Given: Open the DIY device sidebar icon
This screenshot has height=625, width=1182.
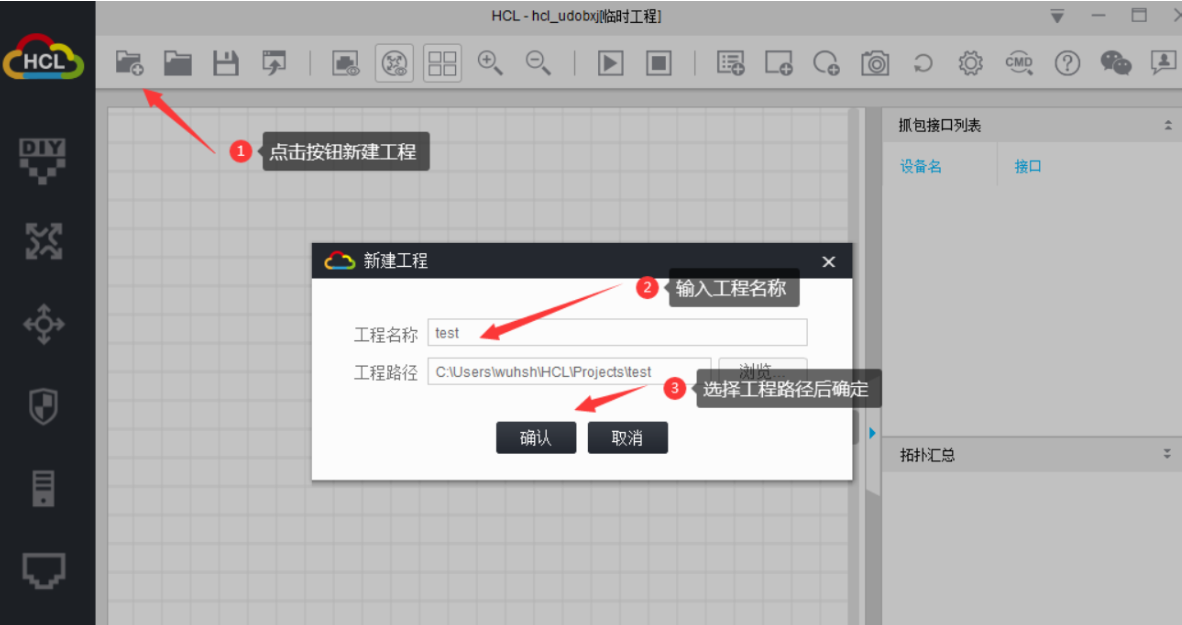Looking at the screenshot, I should point(43,159).
